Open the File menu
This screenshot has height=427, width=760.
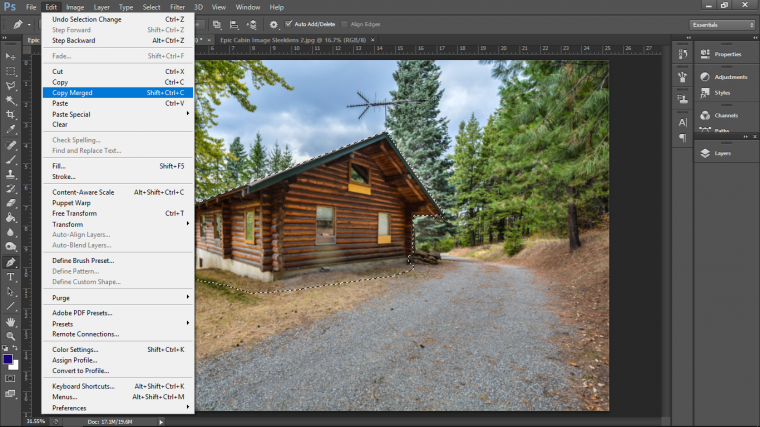[x=31, y=7]
